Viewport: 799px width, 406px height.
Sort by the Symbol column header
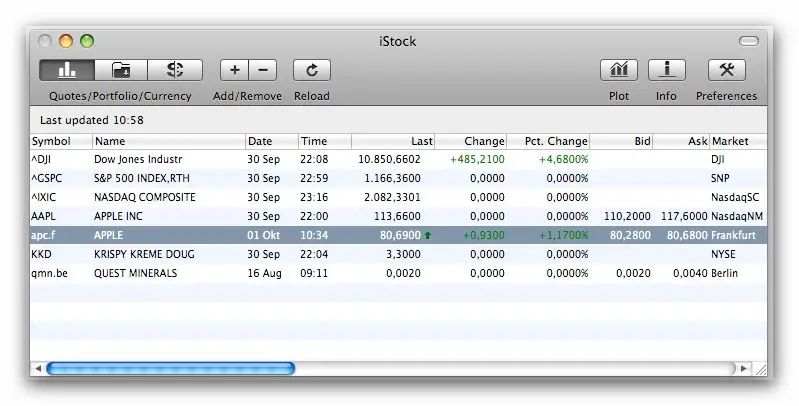(x=61, y=141)
